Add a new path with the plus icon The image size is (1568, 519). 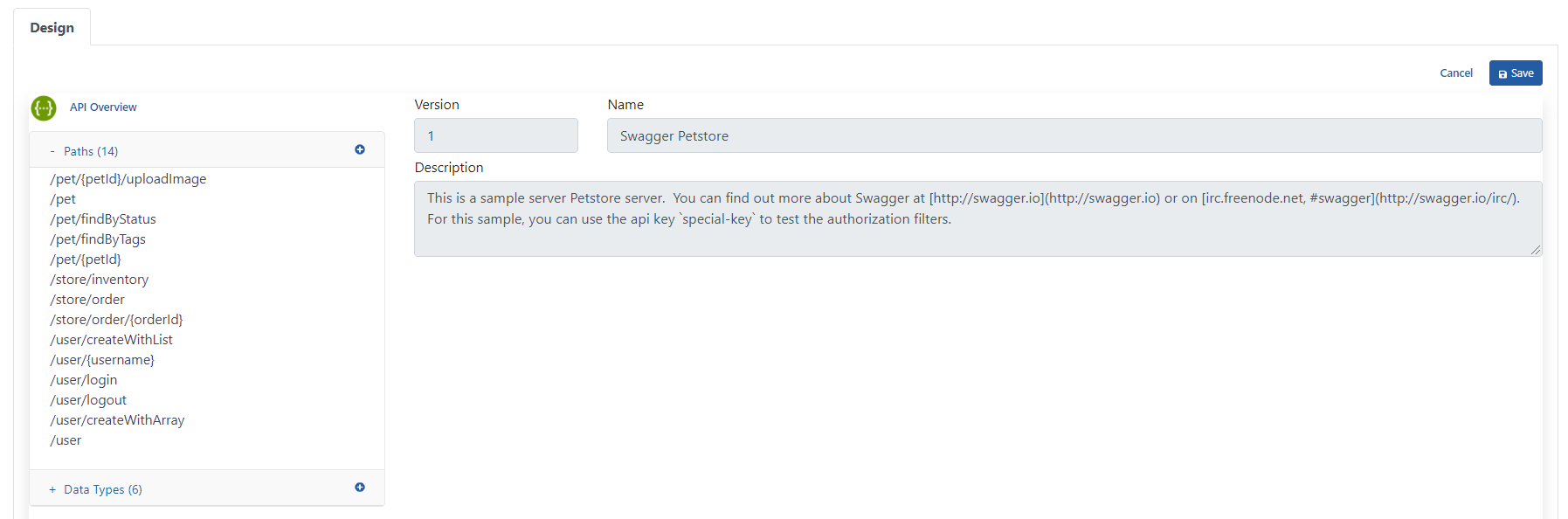point(360,150)
